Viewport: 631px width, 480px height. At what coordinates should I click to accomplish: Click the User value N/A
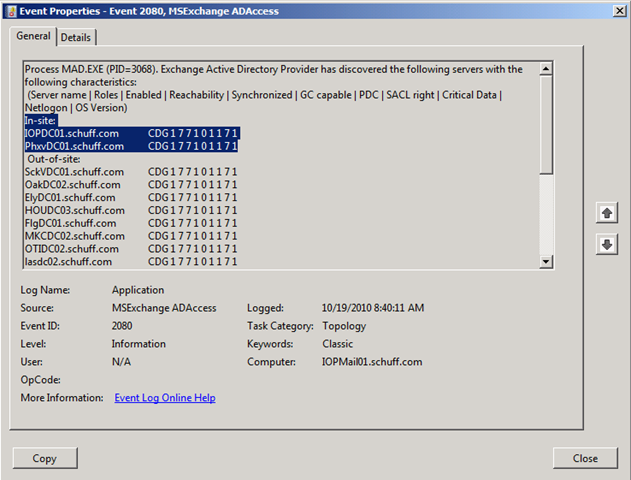pyautogui.click(x=121, y=362)
